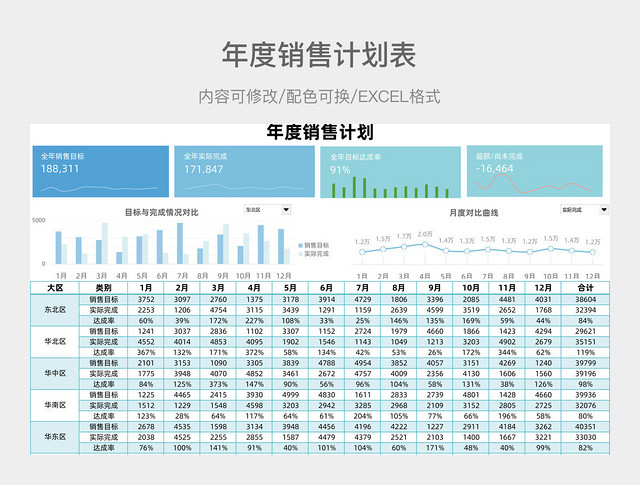Select the 全年实际完成 171,847 card
This screenshot has height=485, width=640.
click(244, 171)
